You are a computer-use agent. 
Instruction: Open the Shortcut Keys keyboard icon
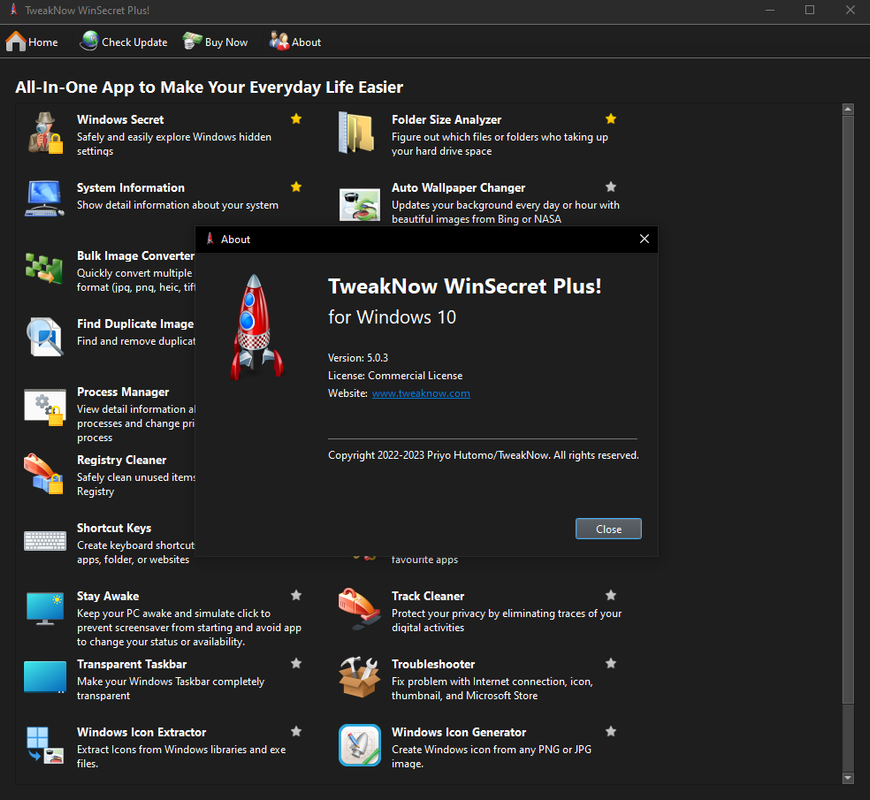tap(45, 541)
